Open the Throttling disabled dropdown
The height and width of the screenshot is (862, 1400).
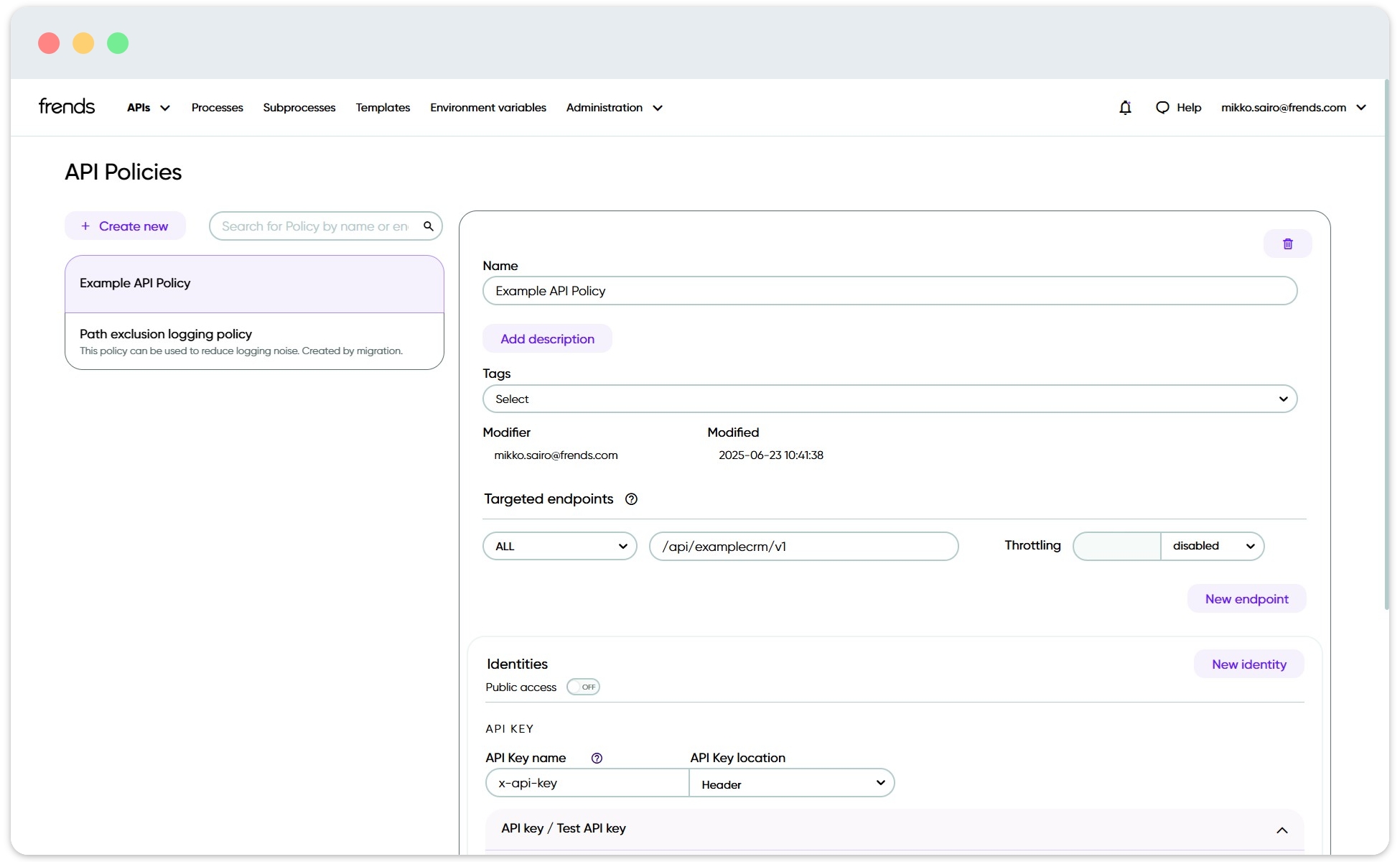click(1213, 547)
